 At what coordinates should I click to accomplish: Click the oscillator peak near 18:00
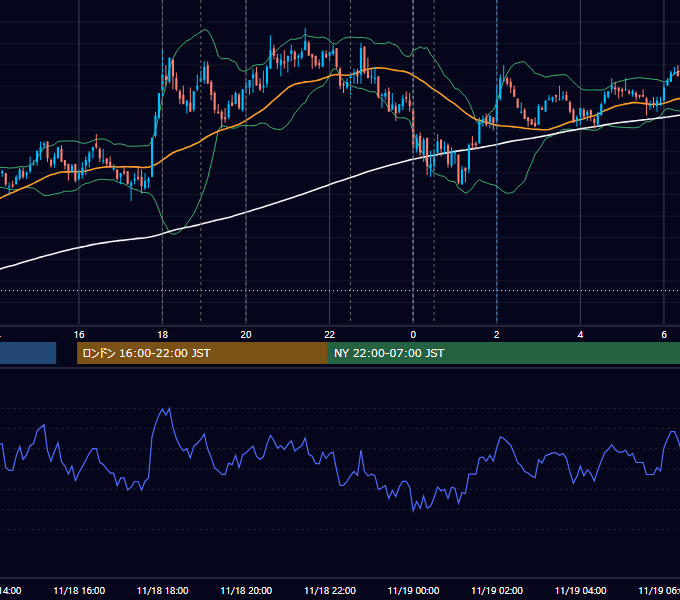pyautogui.click(x=166, y=410)
